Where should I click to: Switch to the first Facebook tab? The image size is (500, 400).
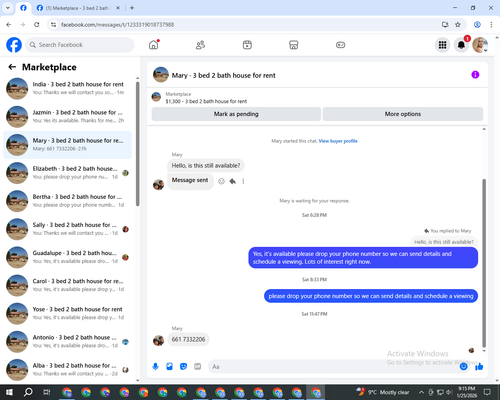click(x=23, y=8)
